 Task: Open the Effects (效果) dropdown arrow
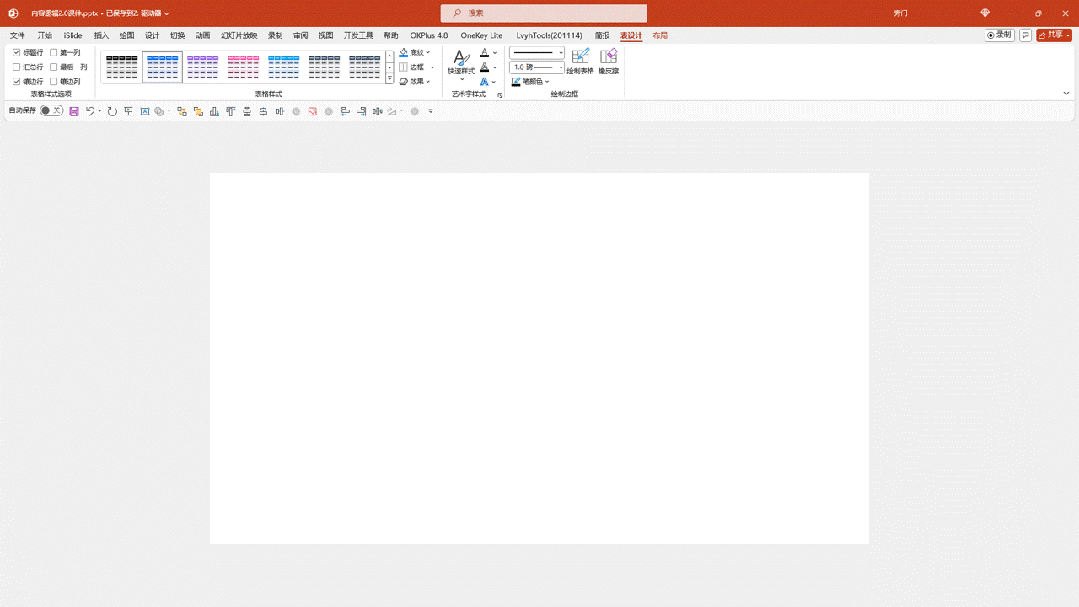(428, 81)
